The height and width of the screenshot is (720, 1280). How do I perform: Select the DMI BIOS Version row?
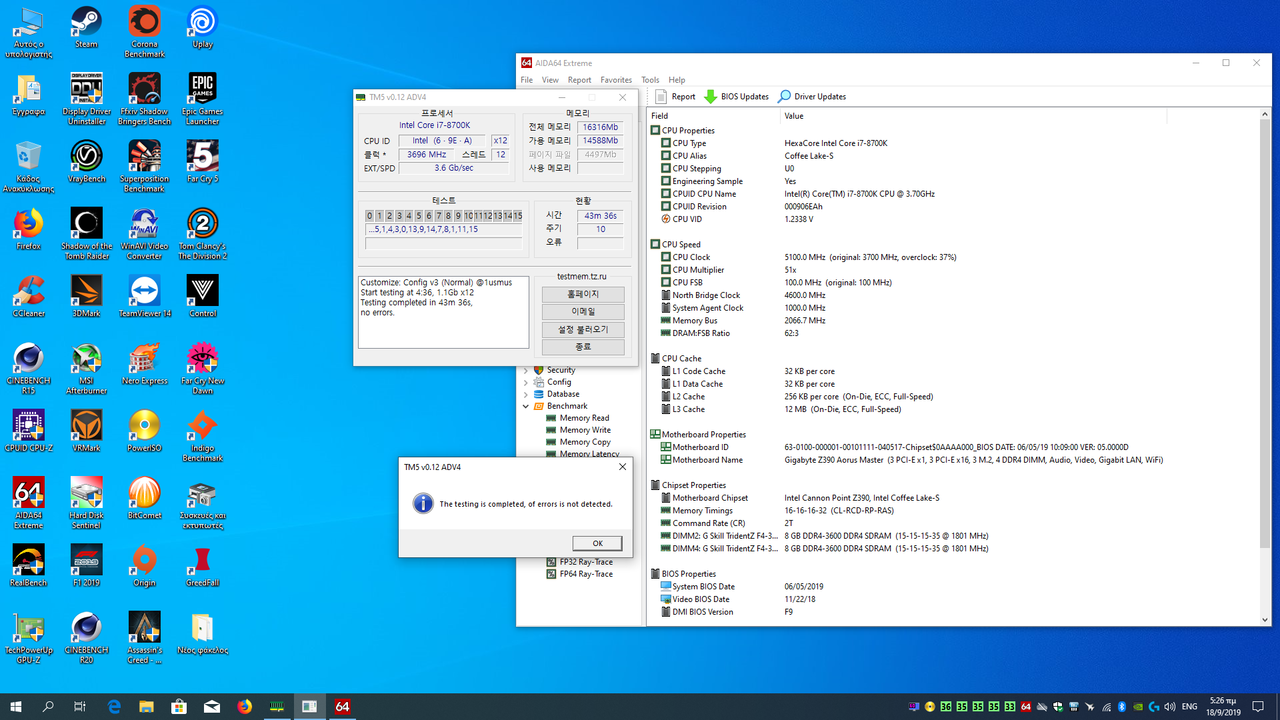pyautogui.click(x=954, y=611)
